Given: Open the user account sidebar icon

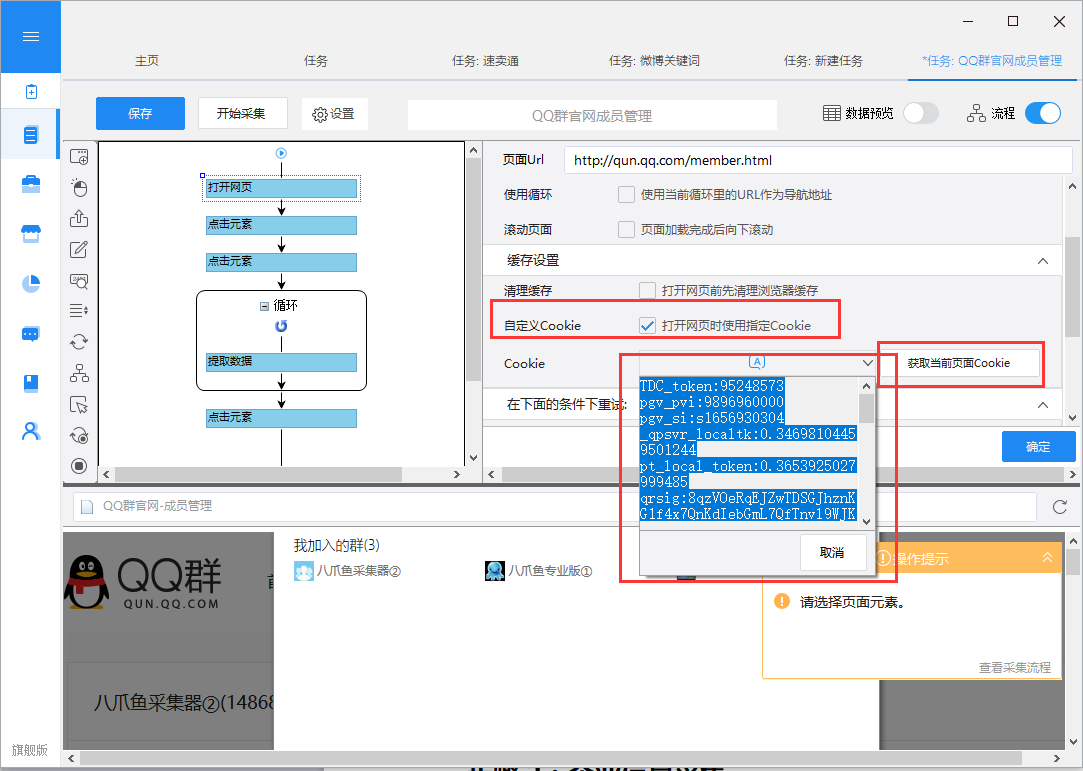Looking at the screenshot, I should click(31, 431).
